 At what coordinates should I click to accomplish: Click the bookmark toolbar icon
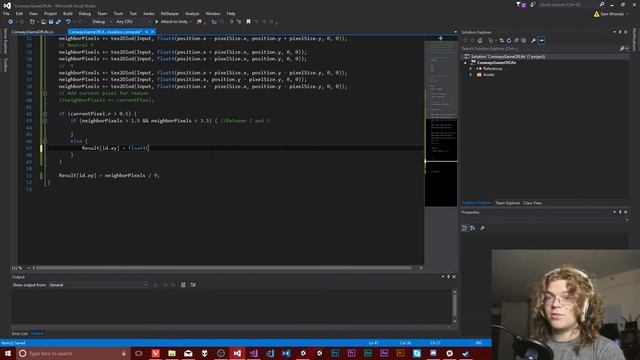click(248, 22)
